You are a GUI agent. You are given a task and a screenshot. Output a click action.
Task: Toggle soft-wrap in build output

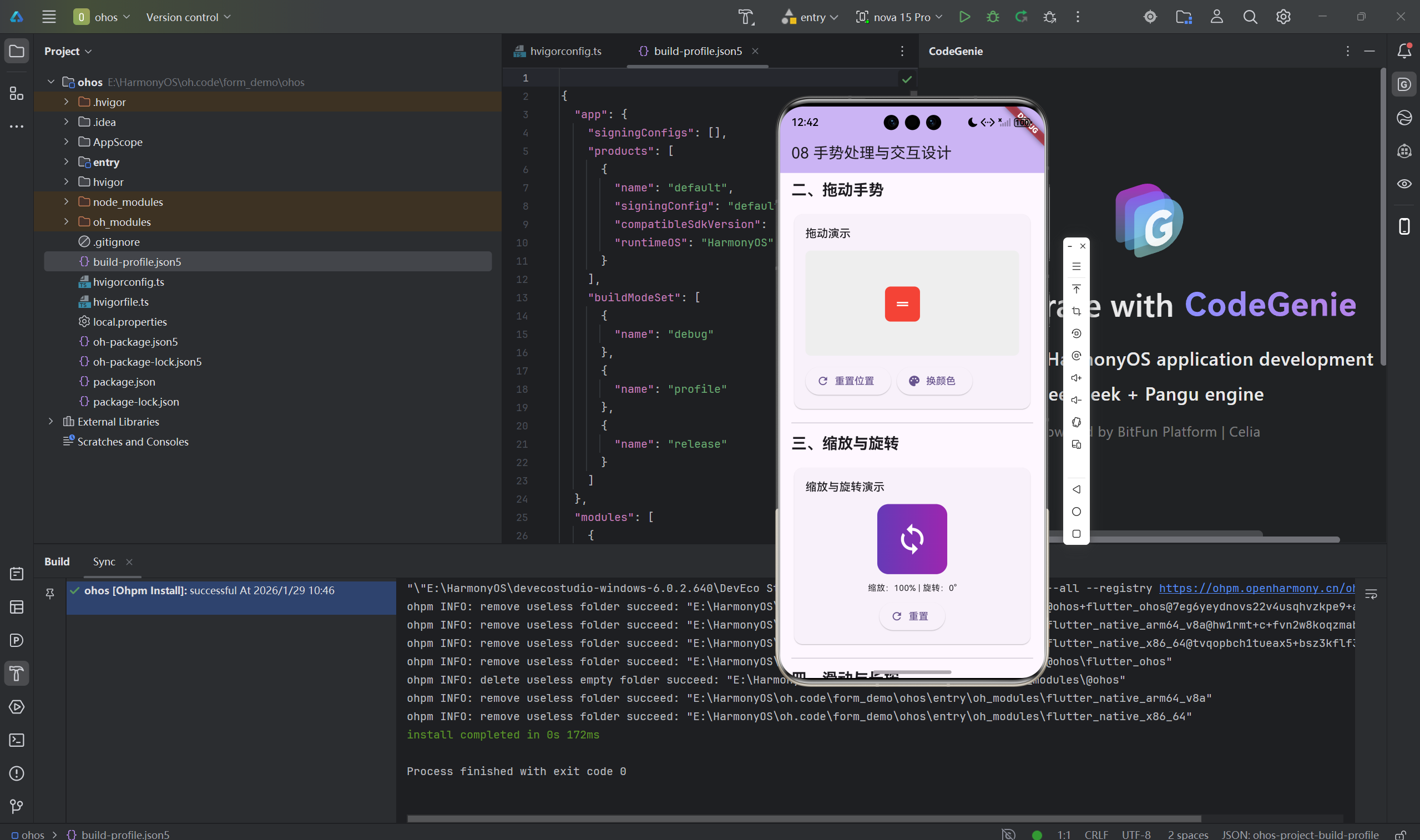pos(1371,594)
